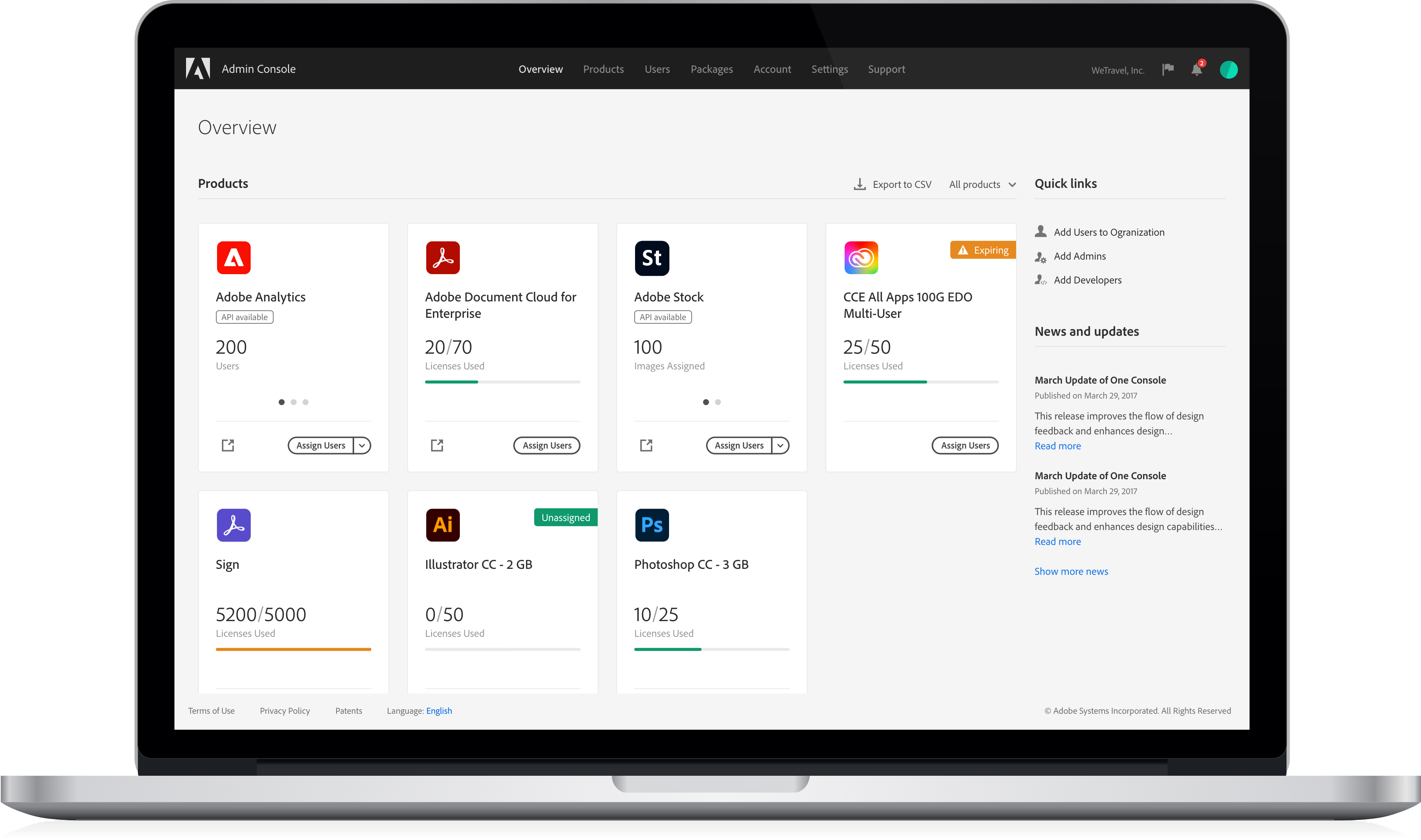Click Patents footer link
The width and height of the screenshot is (1421, 840).
pyautogui.click(x=349, y=710)
